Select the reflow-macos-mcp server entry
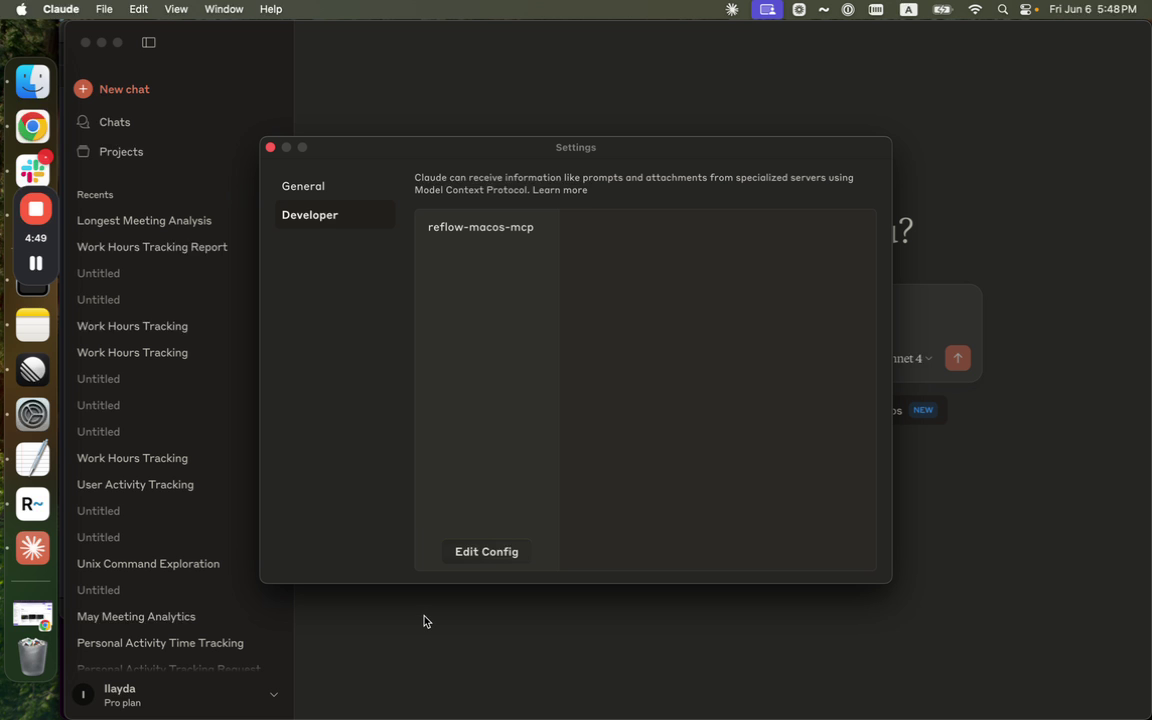Viewport: 1152px width, 720px height. [x=481, y=227]
